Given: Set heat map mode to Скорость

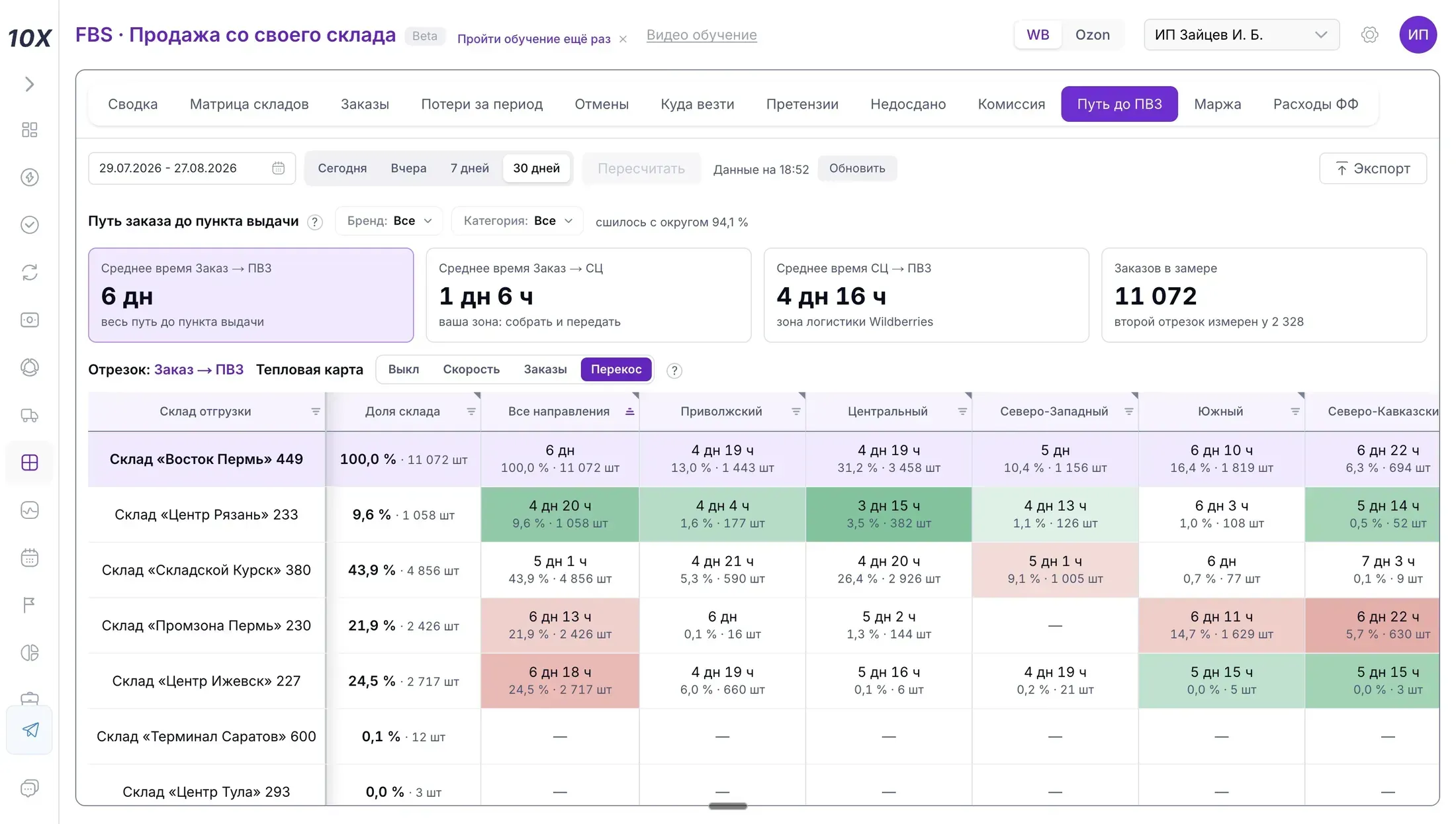Looking at the screenshot, I should (x=471, y=369).
